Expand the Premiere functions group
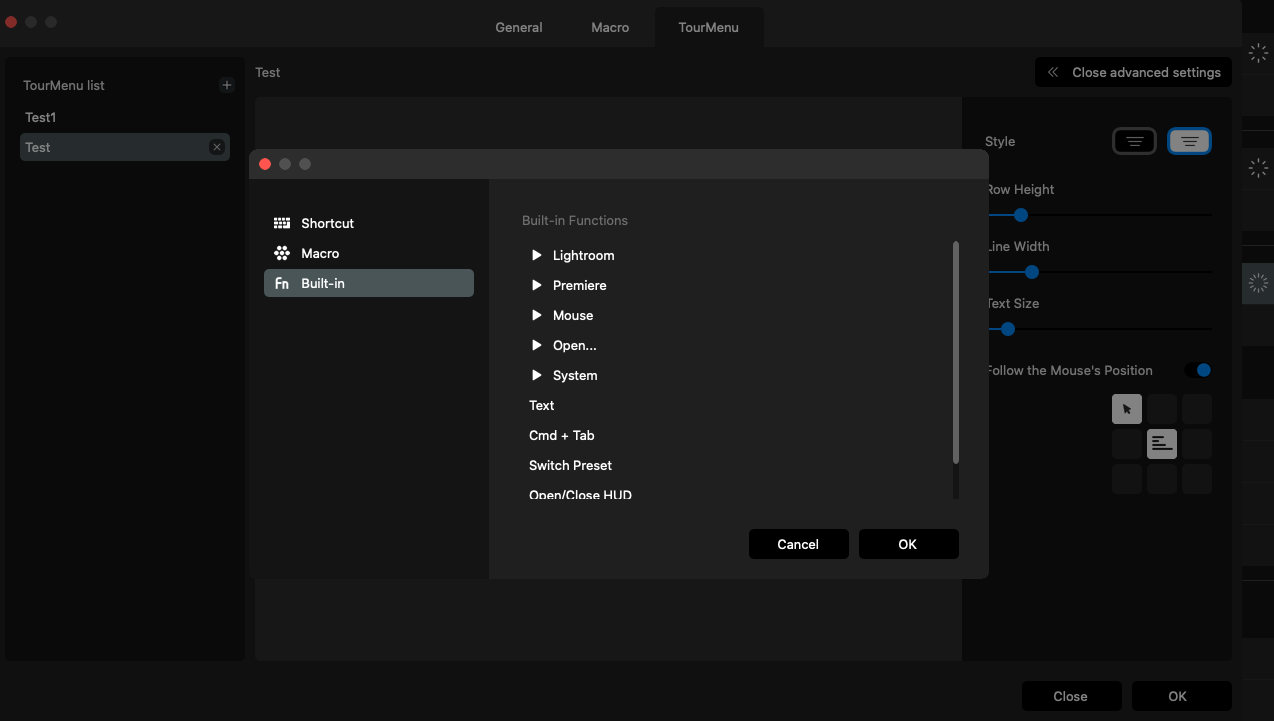Screen dimensions: 1274x721 [x=537, y=285]
